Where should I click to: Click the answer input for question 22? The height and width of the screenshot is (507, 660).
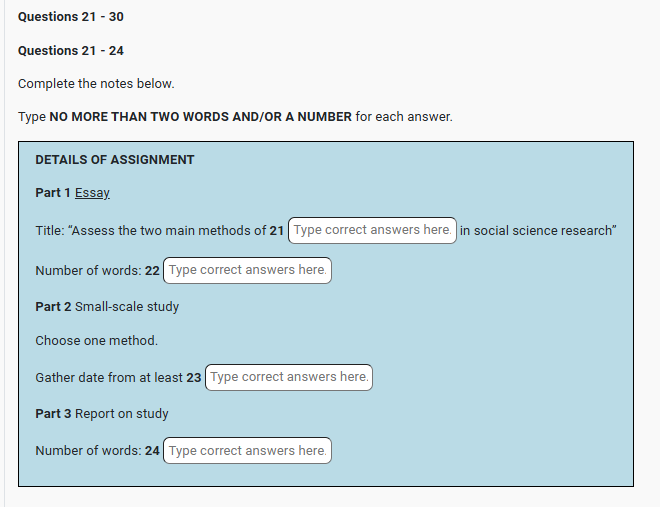247,270
